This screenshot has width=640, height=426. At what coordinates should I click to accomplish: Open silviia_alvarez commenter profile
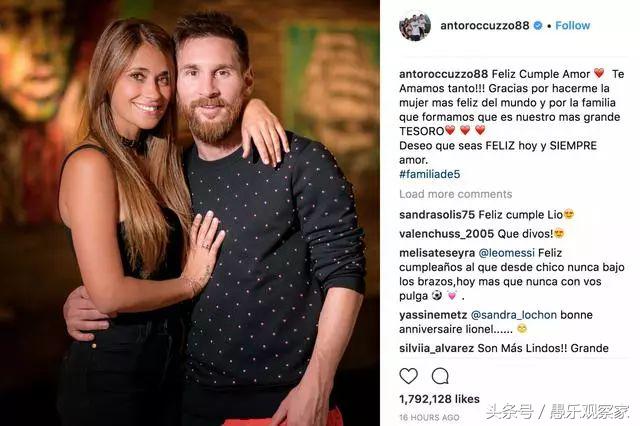point(436,348)
